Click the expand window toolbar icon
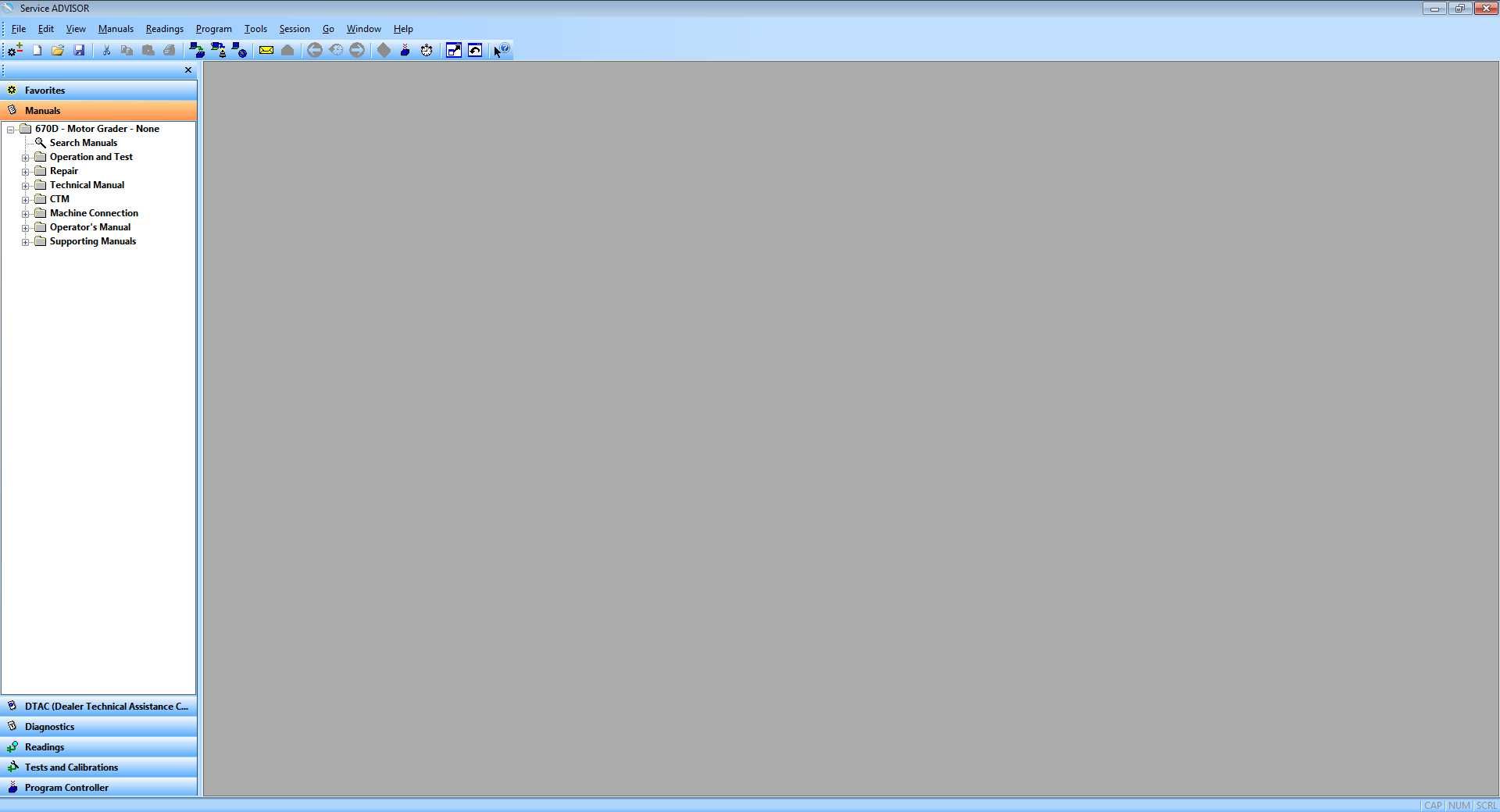 pyautogui.click(x=454, y=50)
